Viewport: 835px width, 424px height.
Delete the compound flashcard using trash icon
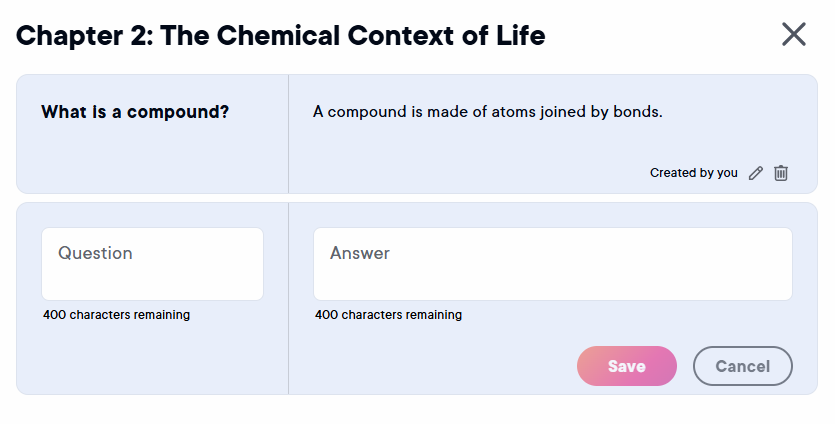(x=781, y=173)
